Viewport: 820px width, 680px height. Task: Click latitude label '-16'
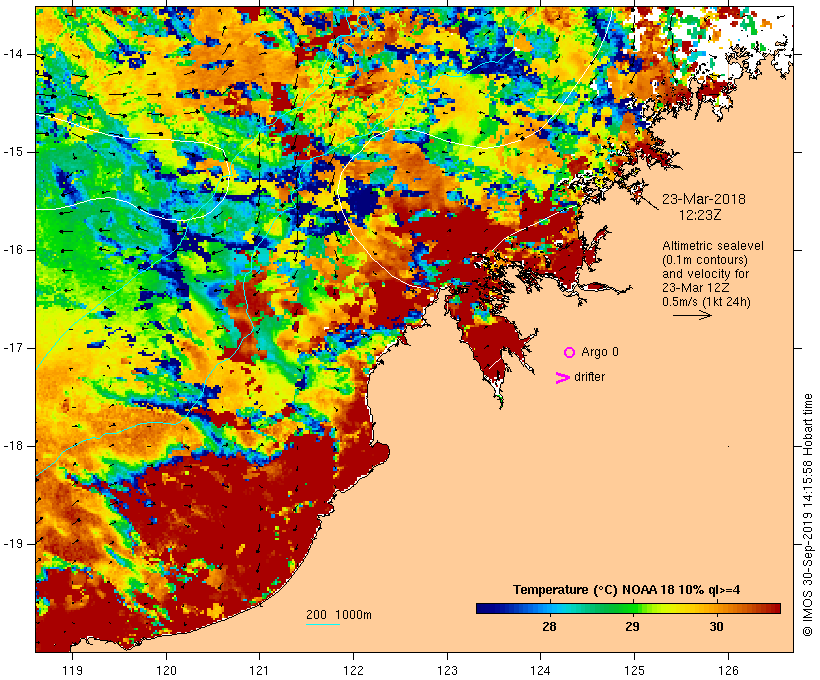click(13, 250)
